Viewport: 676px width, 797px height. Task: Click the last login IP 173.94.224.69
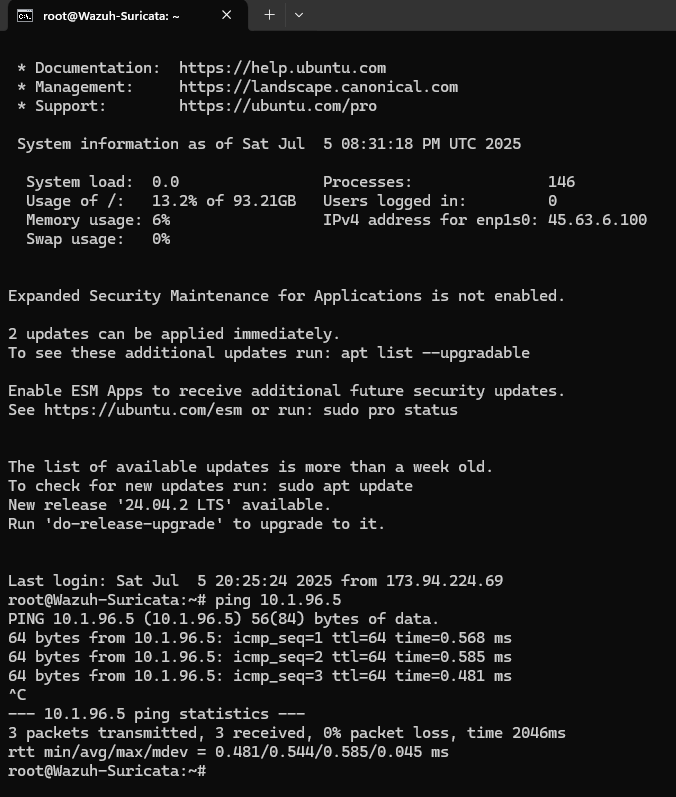(444, 581)
